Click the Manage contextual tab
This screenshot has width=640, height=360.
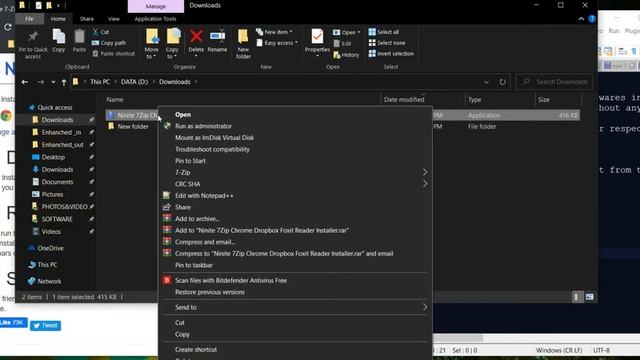[156, 6]
